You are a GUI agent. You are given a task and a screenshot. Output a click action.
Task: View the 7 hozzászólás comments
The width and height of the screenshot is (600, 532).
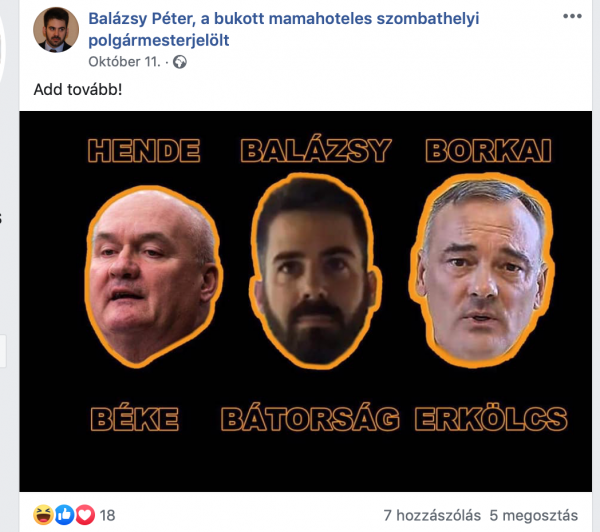tap(432, 515)
